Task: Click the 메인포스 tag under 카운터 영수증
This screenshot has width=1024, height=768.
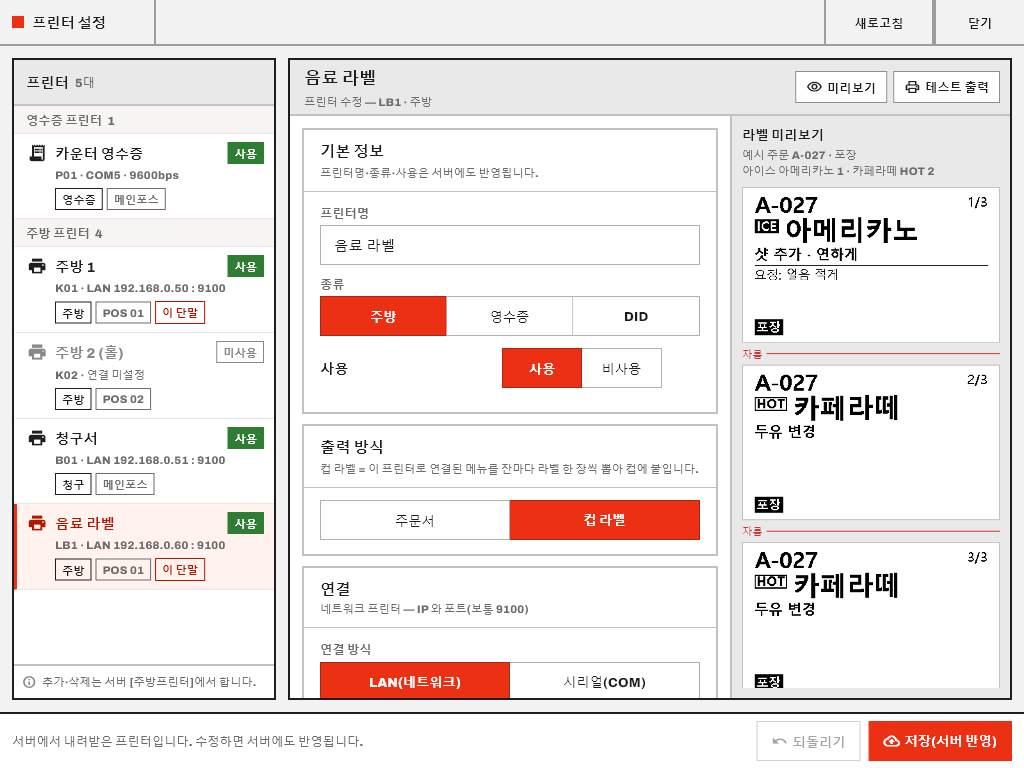Action: coord(136,199)
